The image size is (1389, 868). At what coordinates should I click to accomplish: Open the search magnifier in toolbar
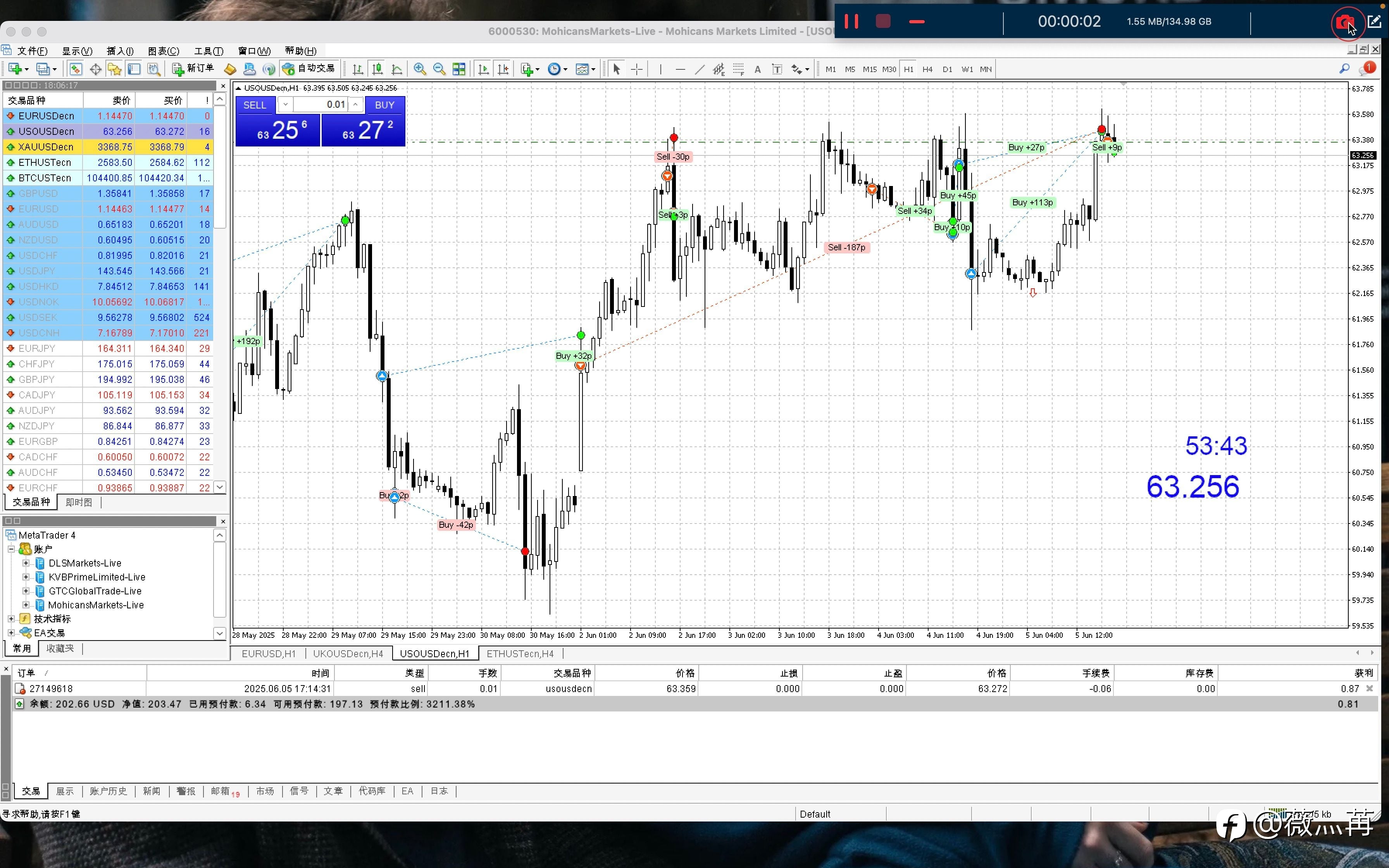[1344, 69]
